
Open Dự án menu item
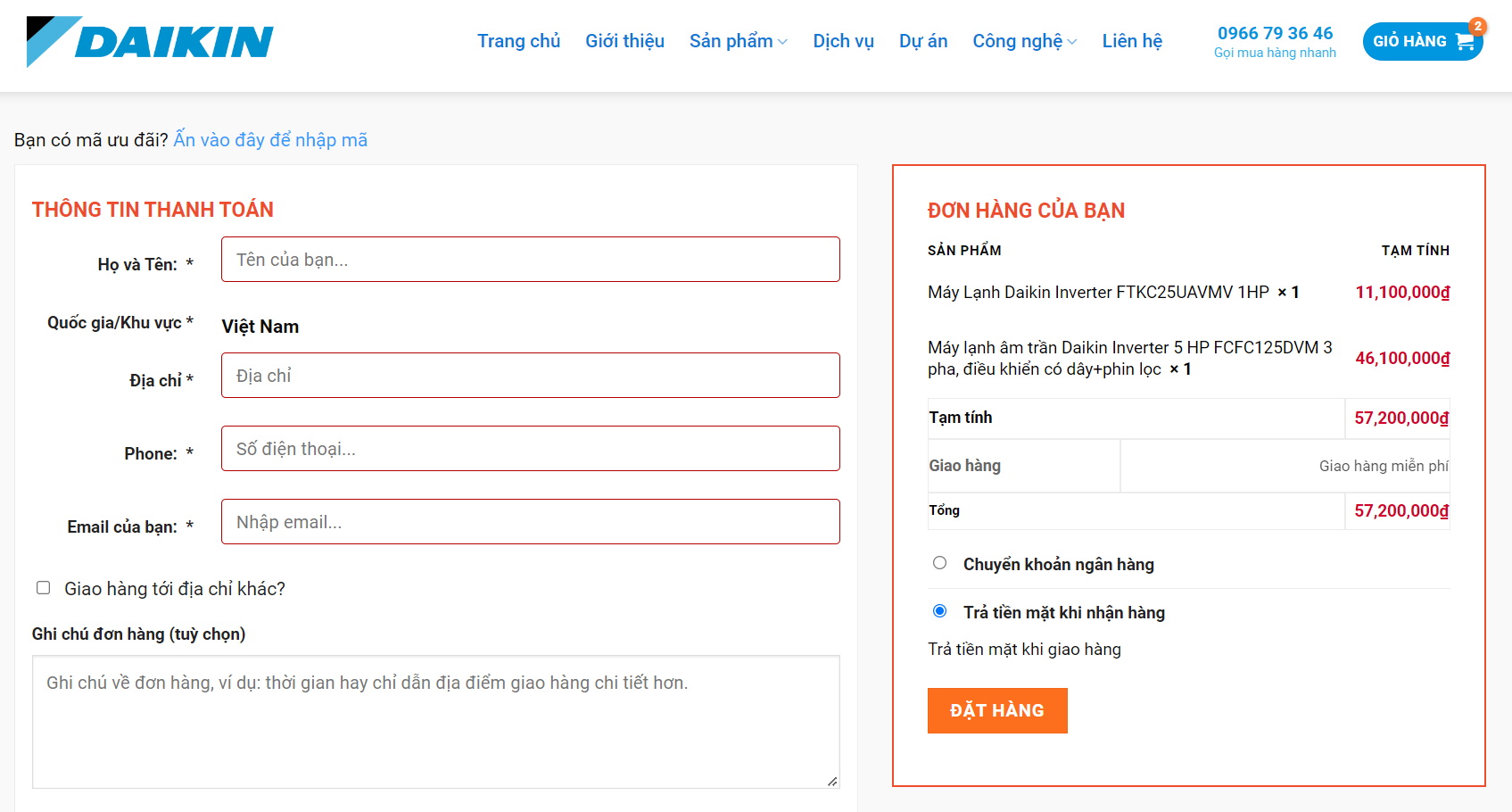point(923,41)
